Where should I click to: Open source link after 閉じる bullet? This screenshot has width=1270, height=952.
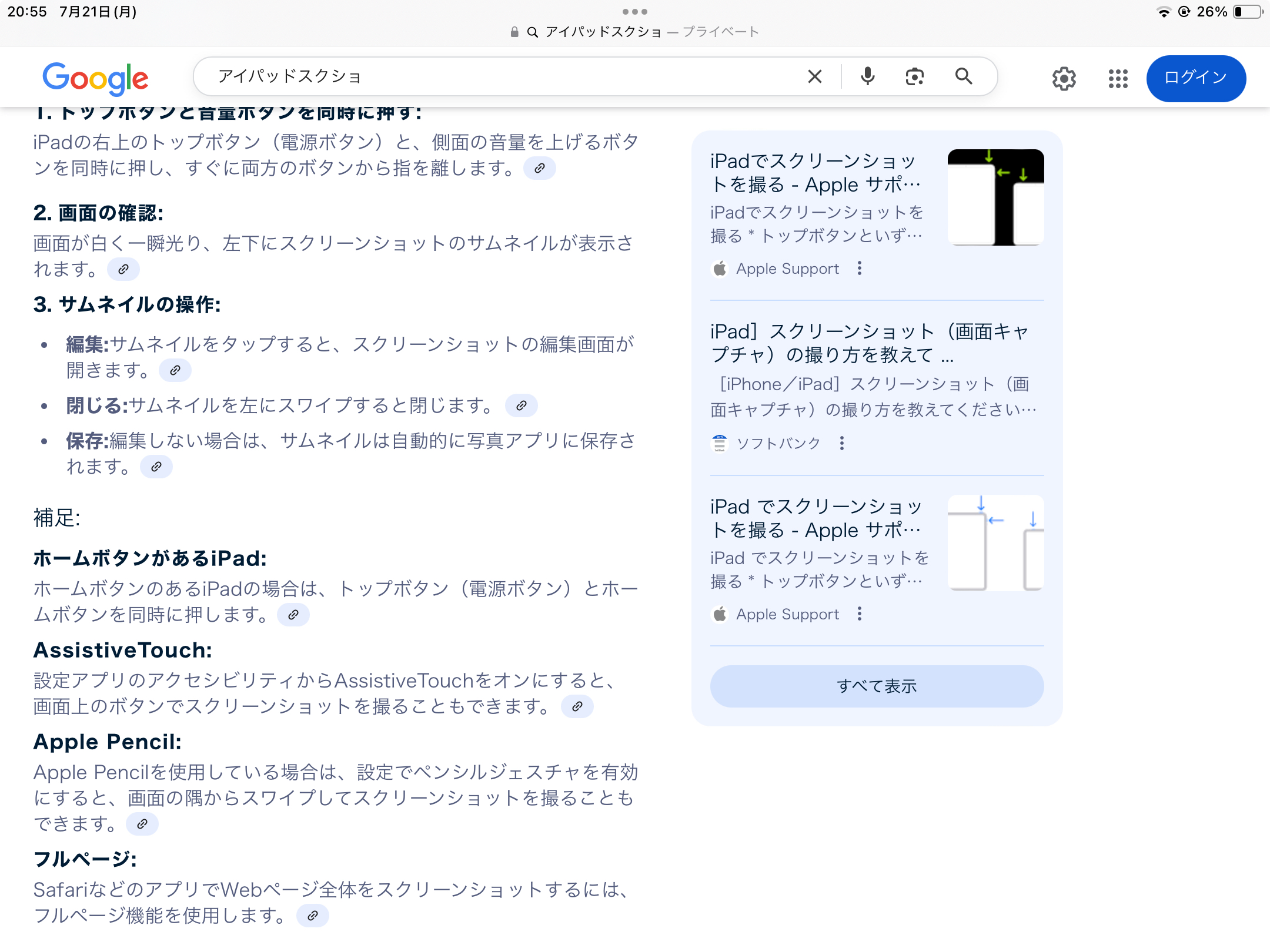pos(521,406)
